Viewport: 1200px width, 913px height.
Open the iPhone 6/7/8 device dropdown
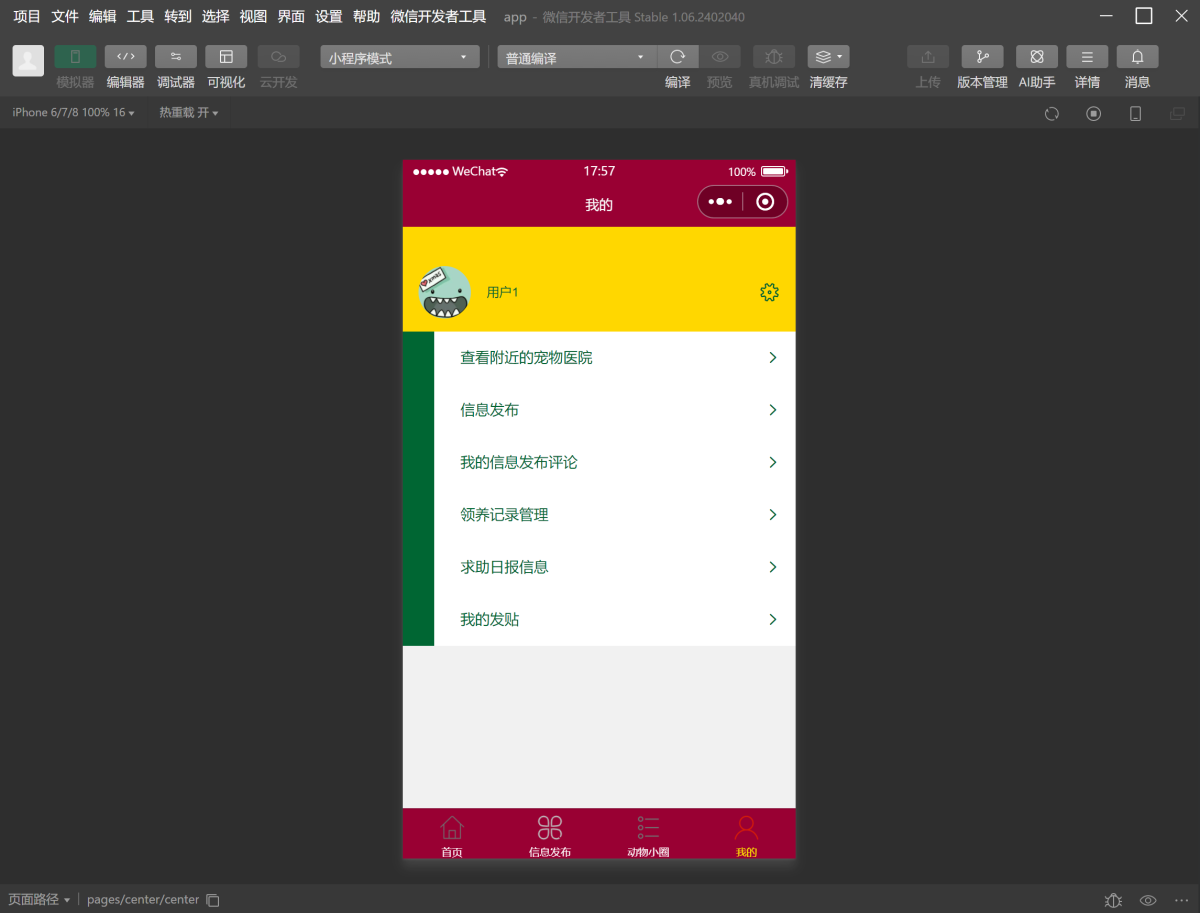pyautogui.click(x=73, y=113)
